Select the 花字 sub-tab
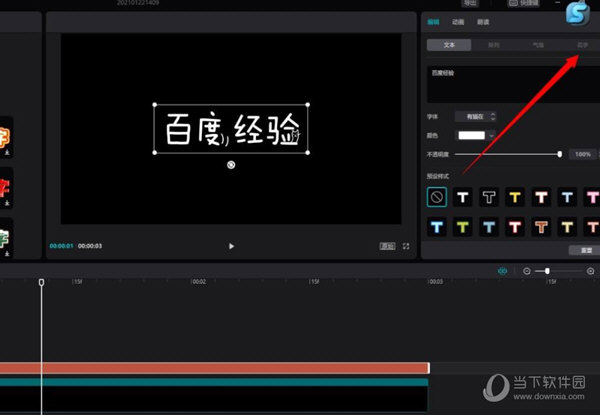 [582, 45]
